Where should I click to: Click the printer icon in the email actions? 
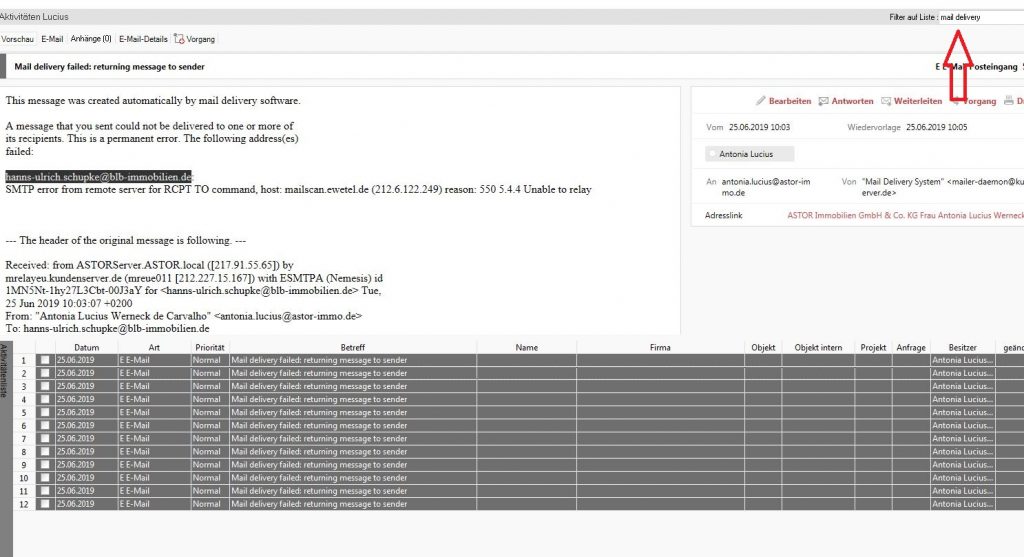point(1008,101)
